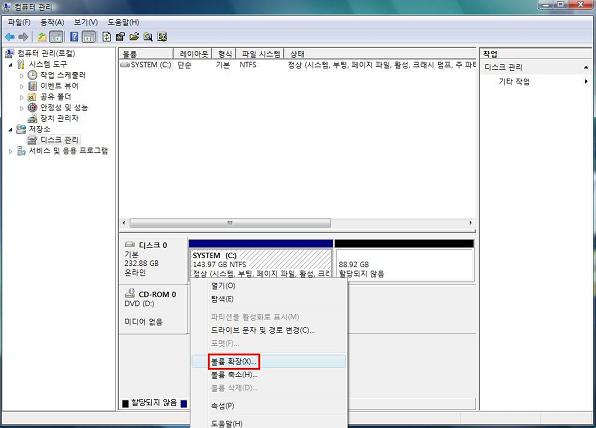This screenshot has width=596, height=428.
Task: Click the 232.88 GB size text under 디스크 0
Action: point(141,263)
